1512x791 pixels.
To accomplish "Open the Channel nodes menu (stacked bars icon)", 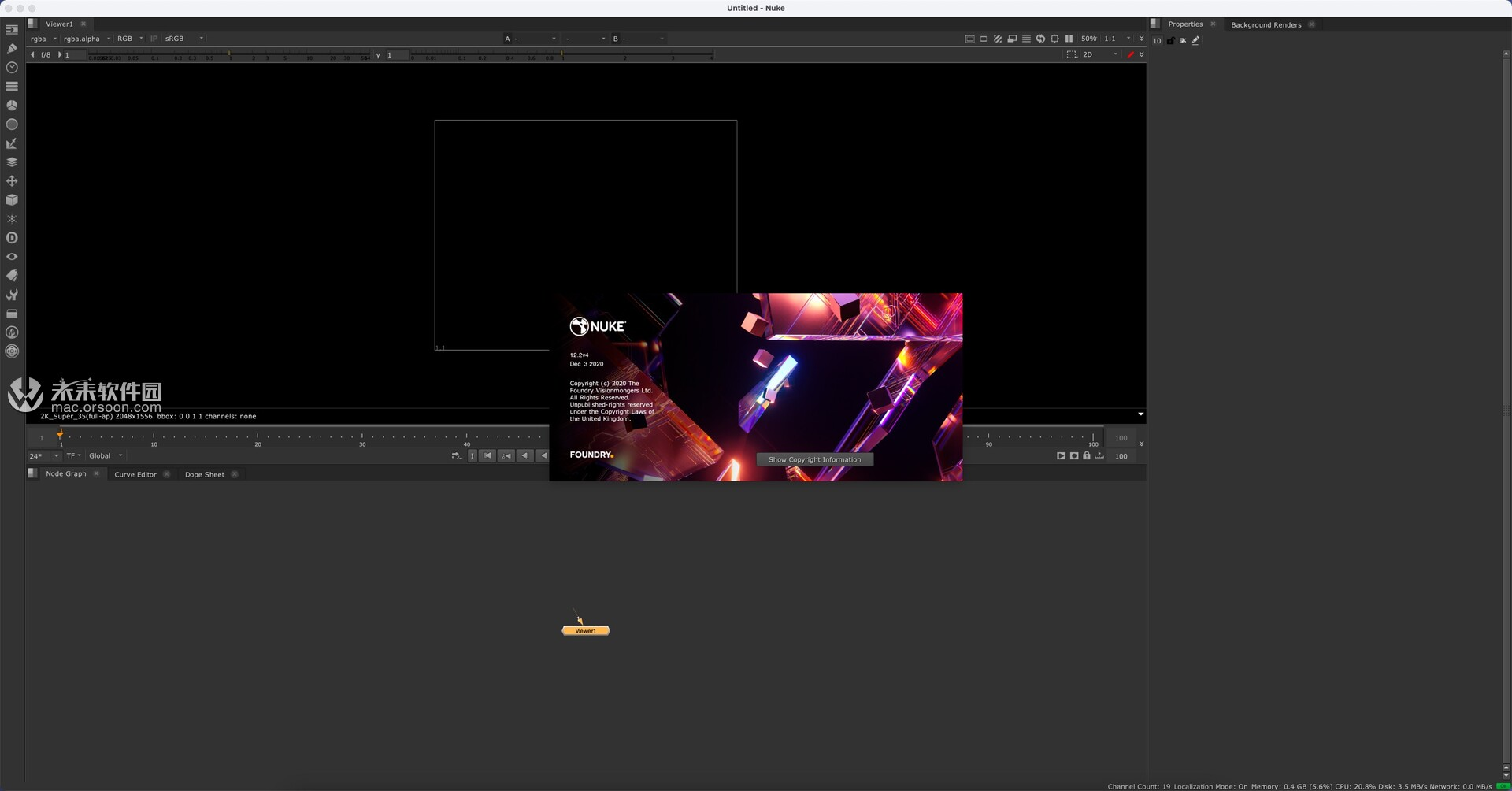I will pyautogui.click(x=12, y=86).
